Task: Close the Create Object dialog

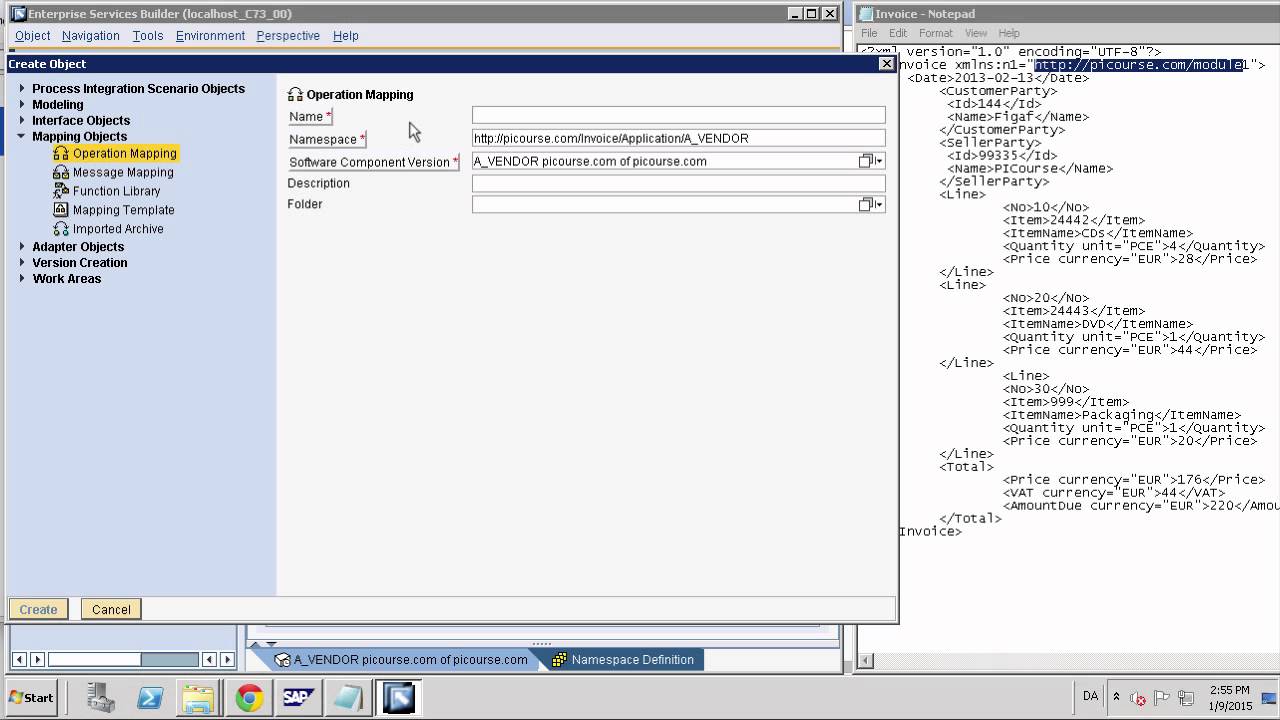Action: [886, 63]
